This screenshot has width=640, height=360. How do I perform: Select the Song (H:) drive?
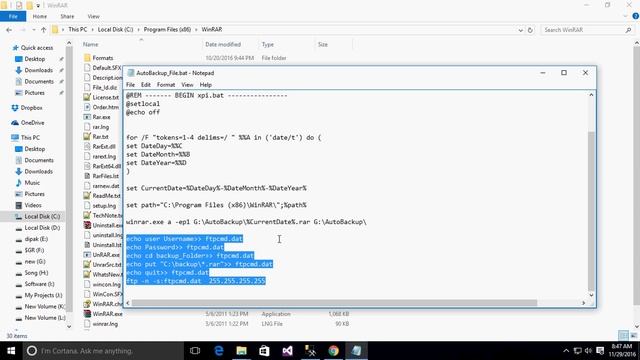tap(36, 273)
